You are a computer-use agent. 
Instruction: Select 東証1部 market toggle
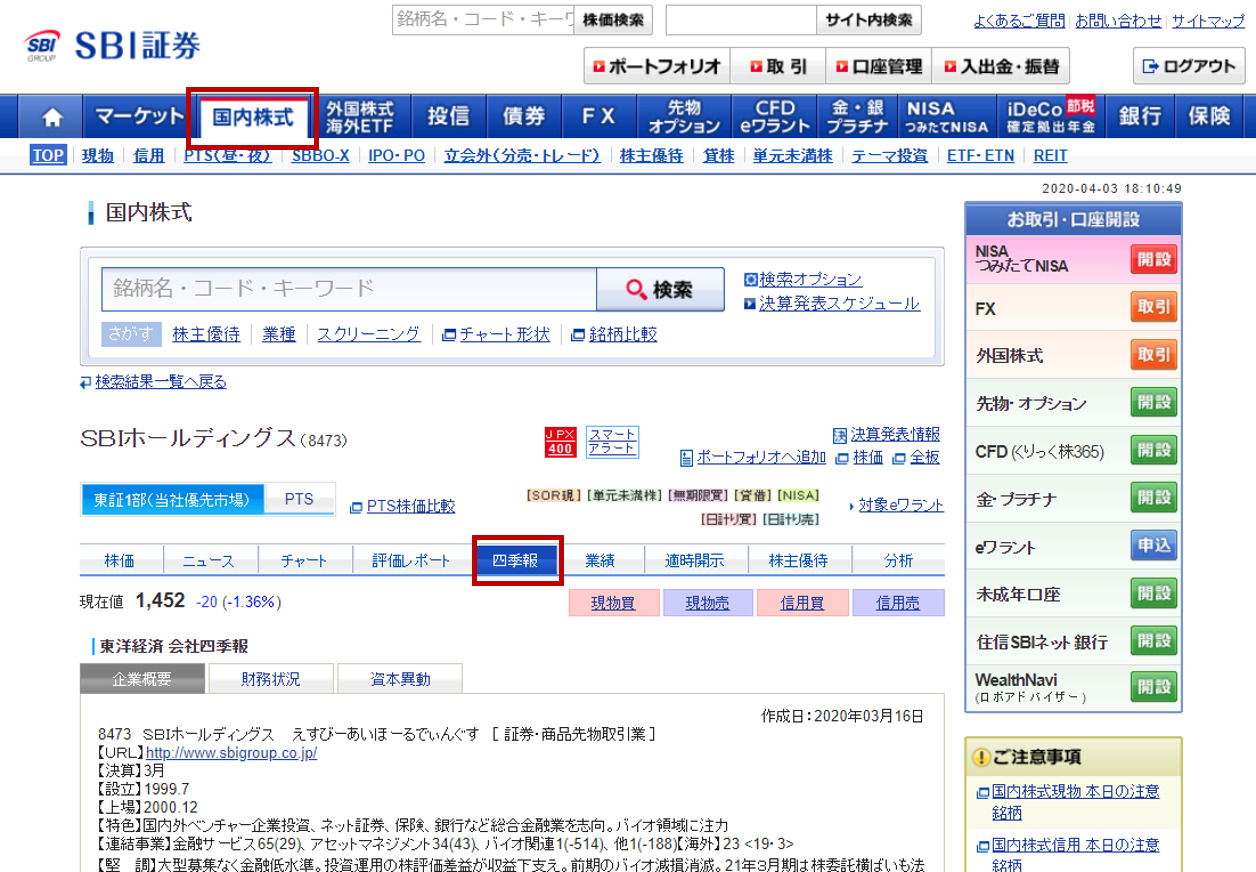172,499
